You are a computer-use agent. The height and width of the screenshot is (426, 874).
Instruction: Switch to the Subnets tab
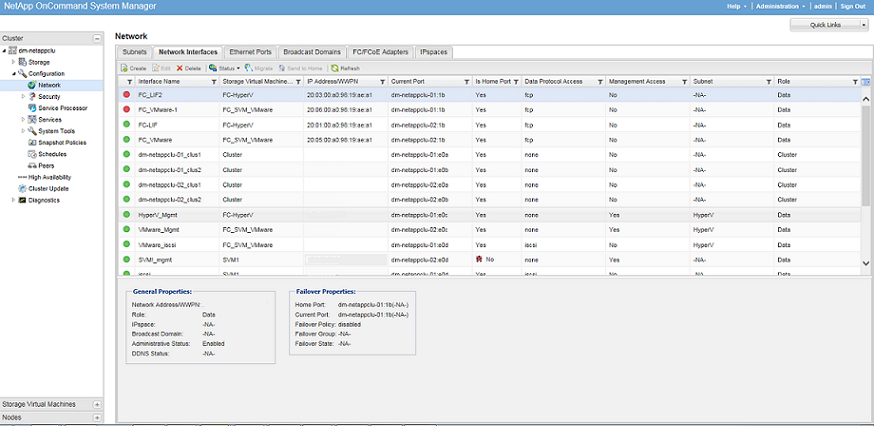tap(134, 52)
